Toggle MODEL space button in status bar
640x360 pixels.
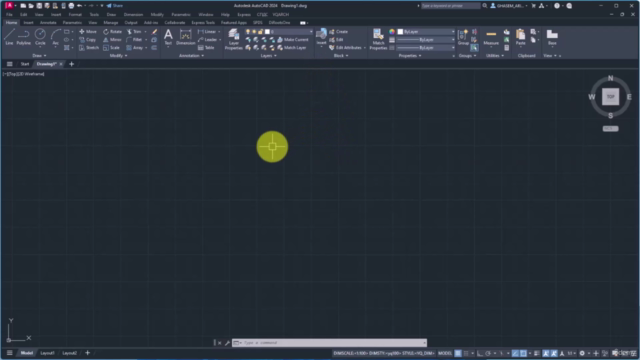point(445,353)
